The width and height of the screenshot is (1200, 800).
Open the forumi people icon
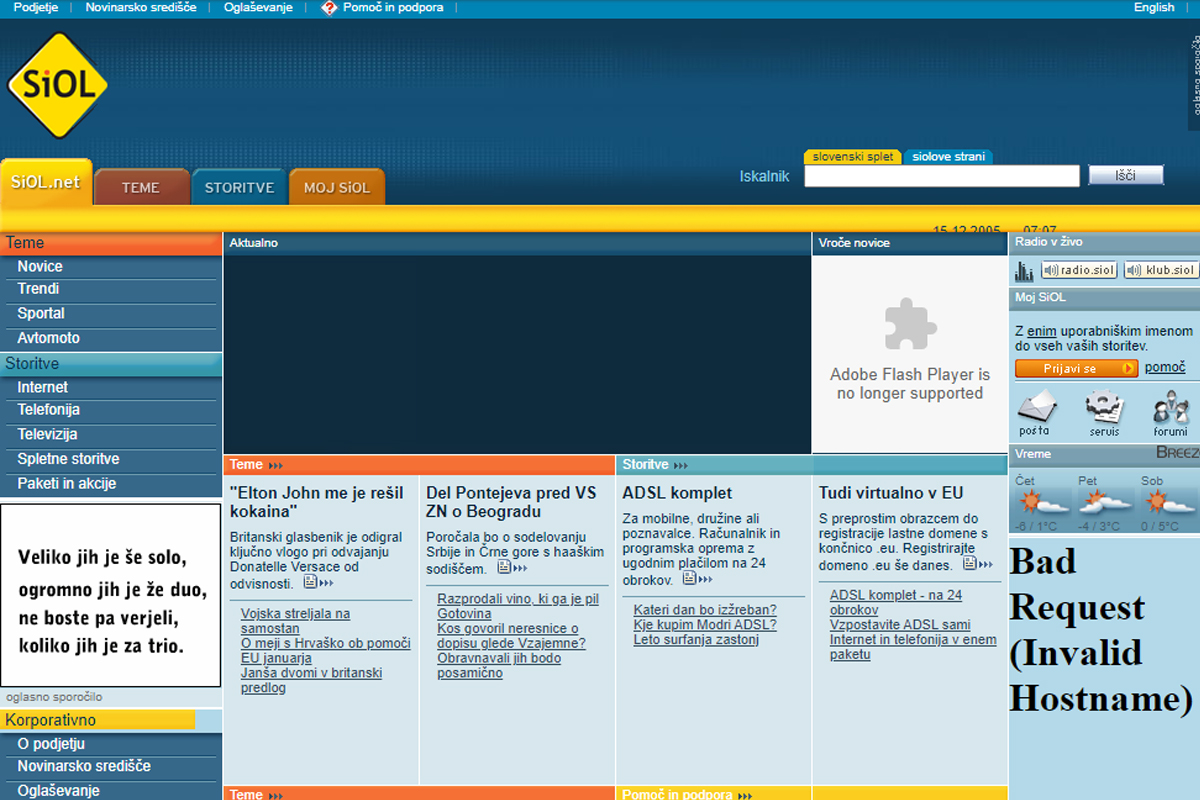click(1170, 406)
